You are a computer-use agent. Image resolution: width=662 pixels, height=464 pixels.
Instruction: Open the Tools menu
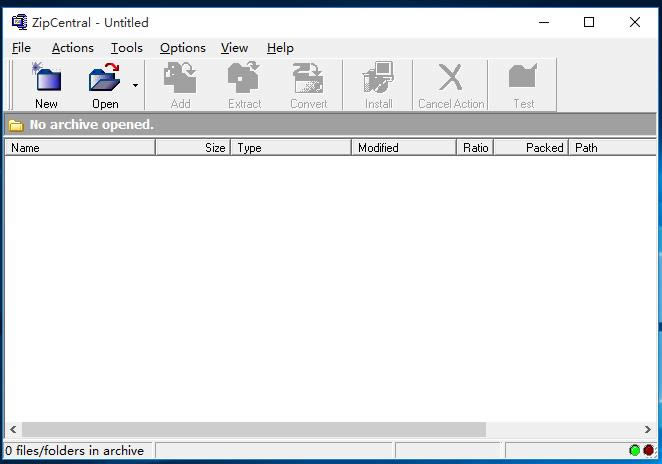click(127, 48)
